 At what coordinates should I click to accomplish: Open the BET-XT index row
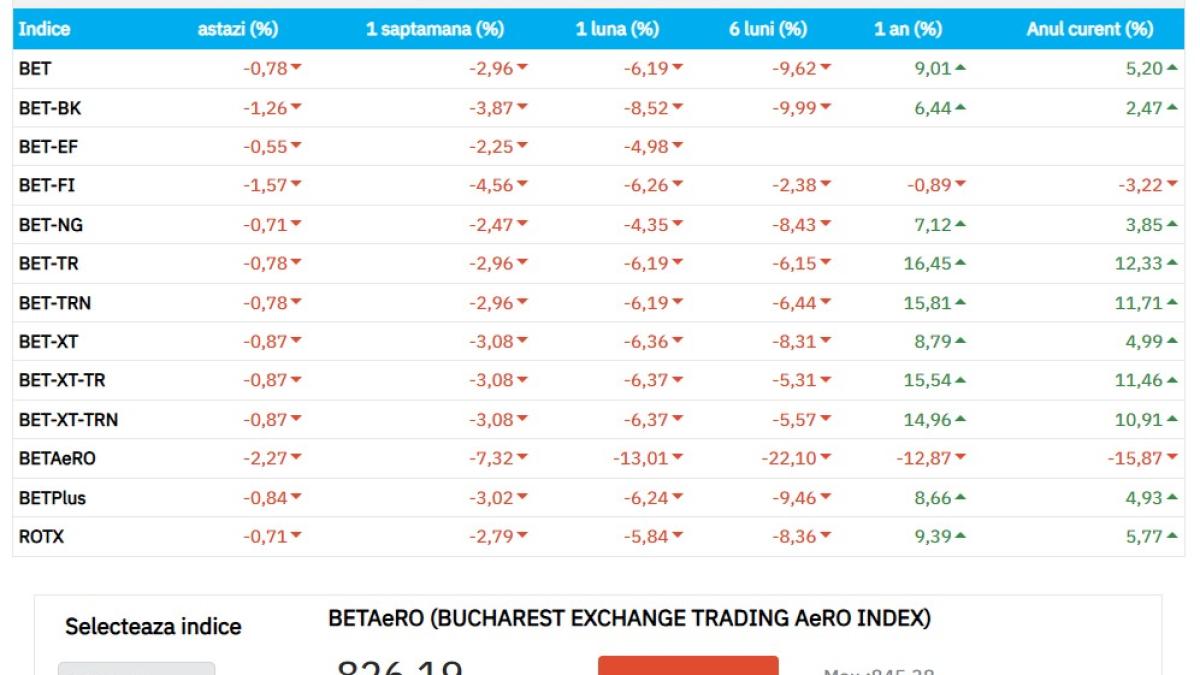click(x=48, y=342)
